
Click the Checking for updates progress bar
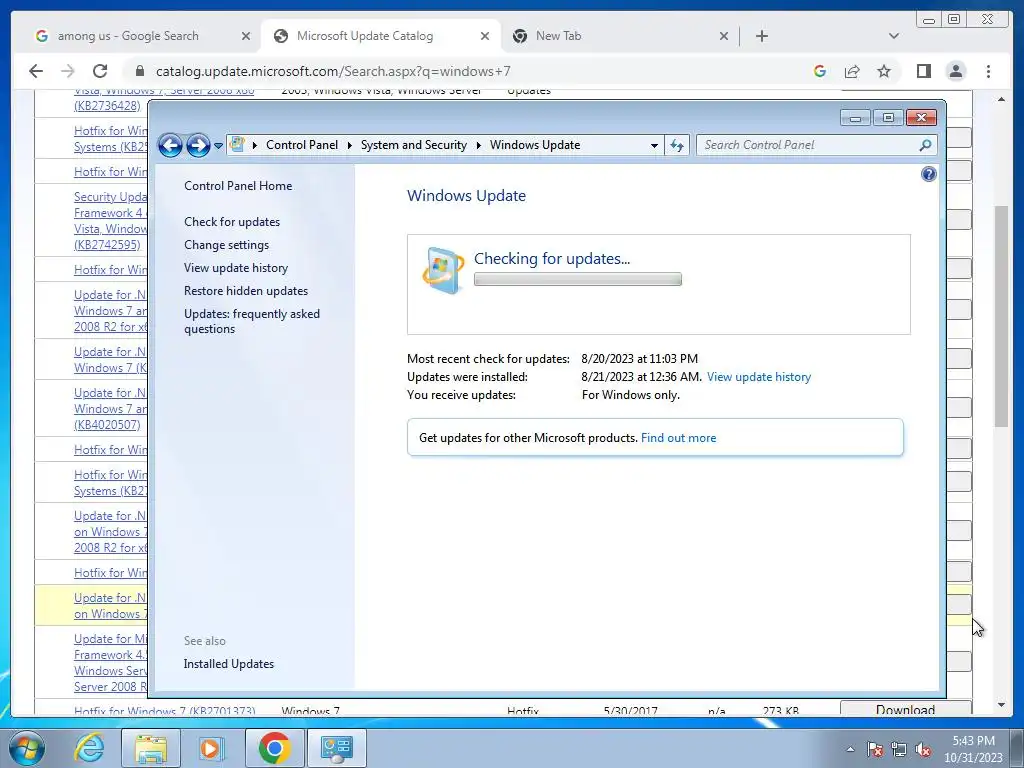[x=577, y=280]
